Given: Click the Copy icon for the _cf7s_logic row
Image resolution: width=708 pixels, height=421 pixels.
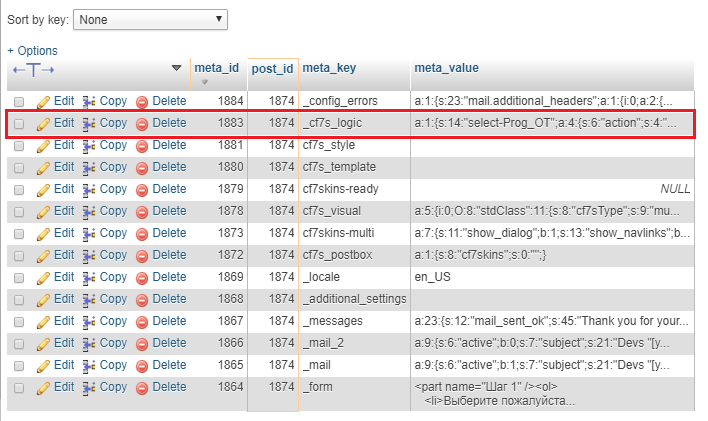Looking at the screenshot, I should pos(89,123).
